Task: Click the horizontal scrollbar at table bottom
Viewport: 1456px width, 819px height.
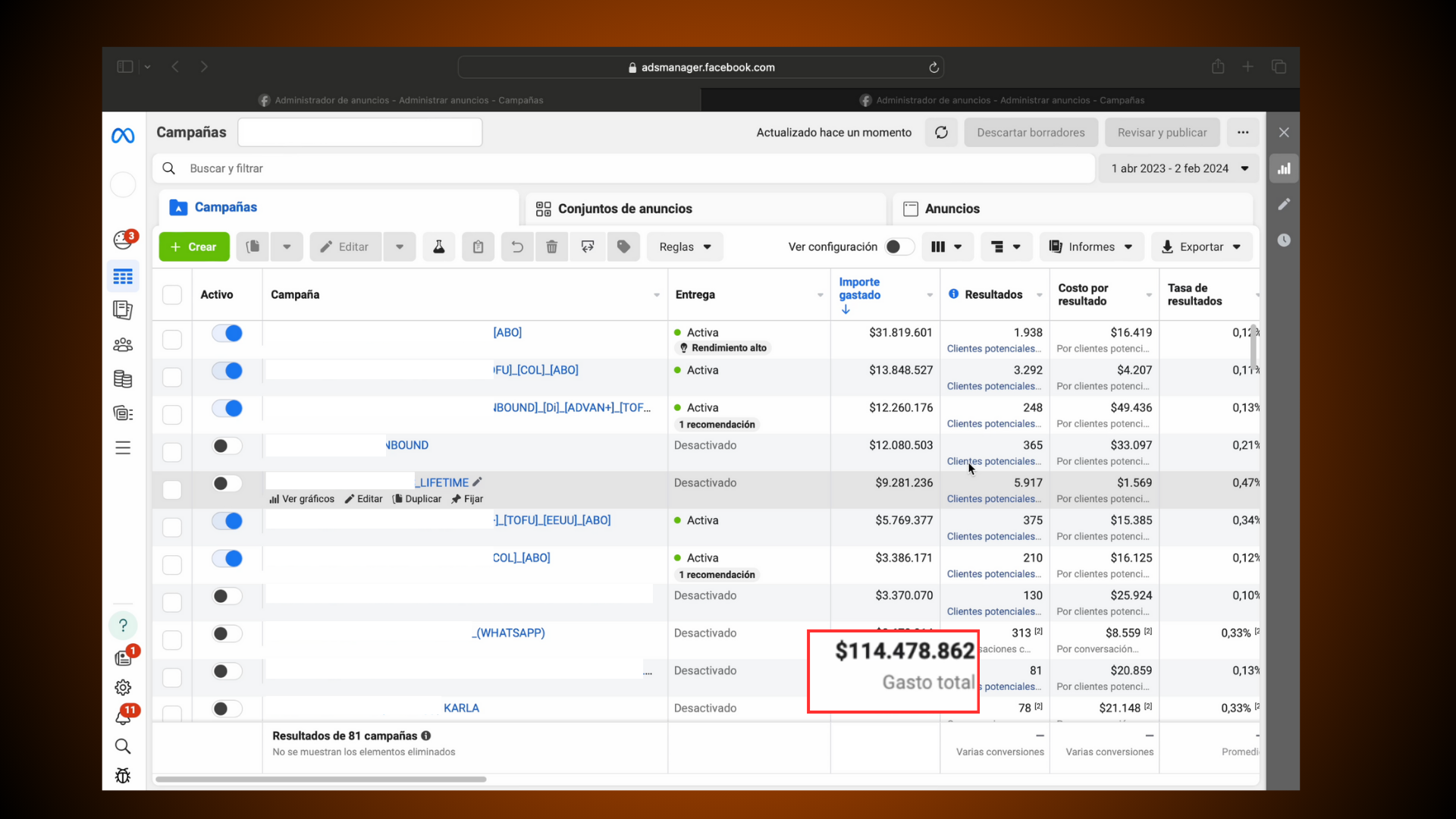Action: click(x=321, y=779)
